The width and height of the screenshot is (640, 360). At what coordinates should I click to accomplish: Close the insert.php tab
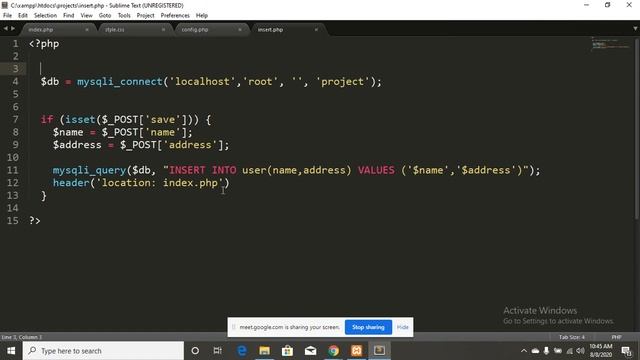316,30
